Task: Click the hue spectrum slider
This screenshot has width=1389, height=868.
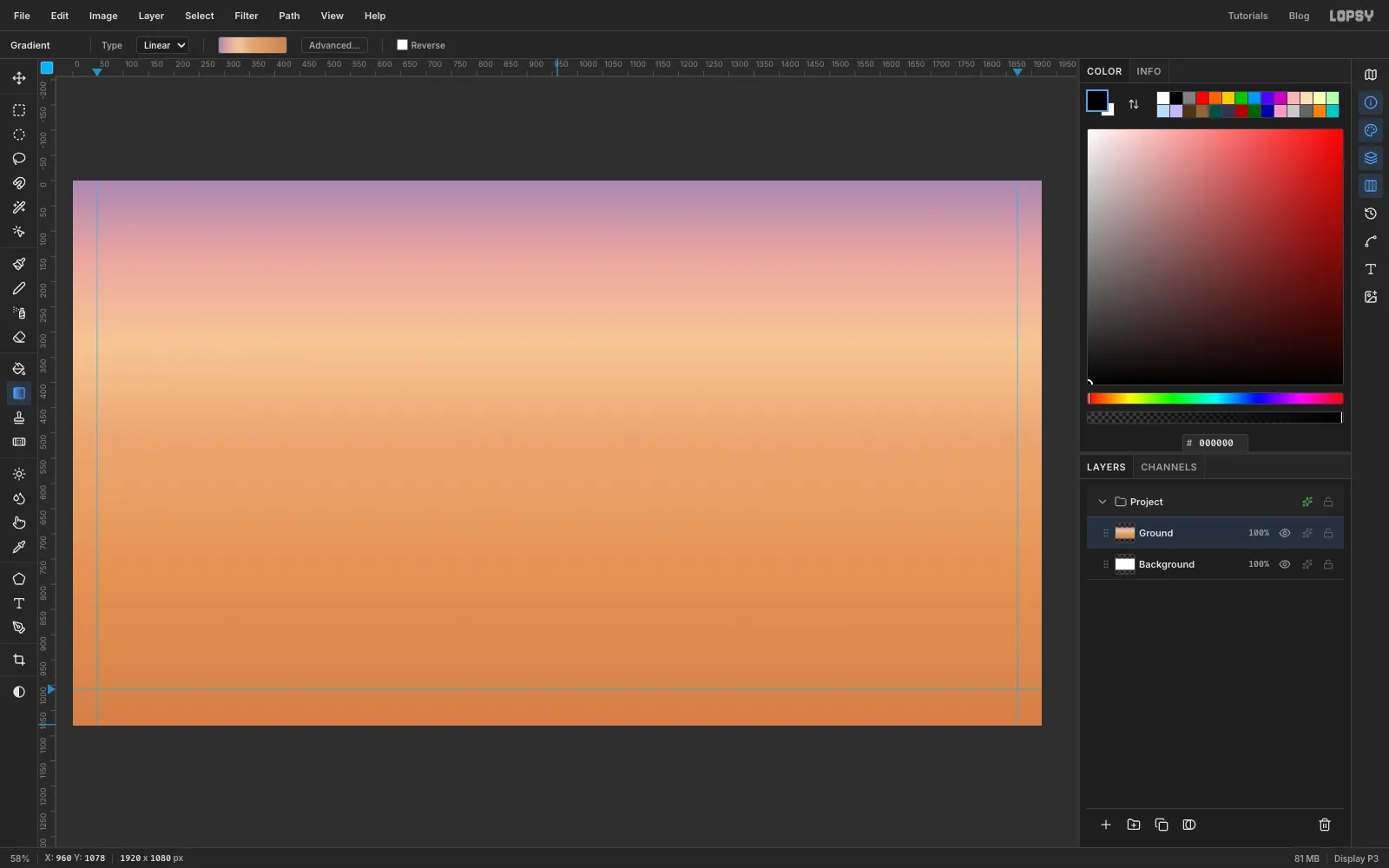Action: point(1215,398)
